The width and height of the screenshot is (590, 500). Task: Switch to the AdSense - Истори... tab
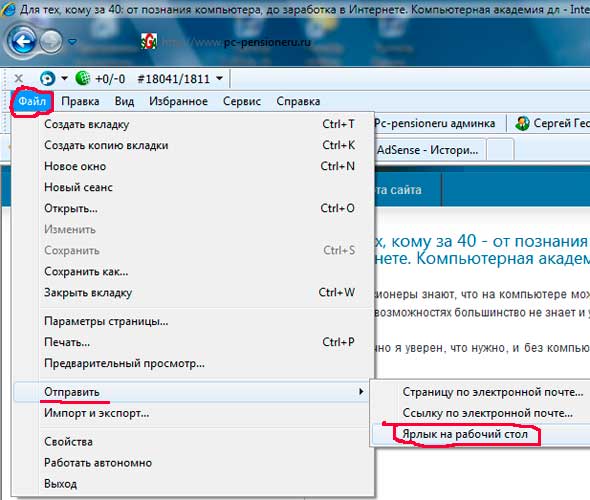428,150
